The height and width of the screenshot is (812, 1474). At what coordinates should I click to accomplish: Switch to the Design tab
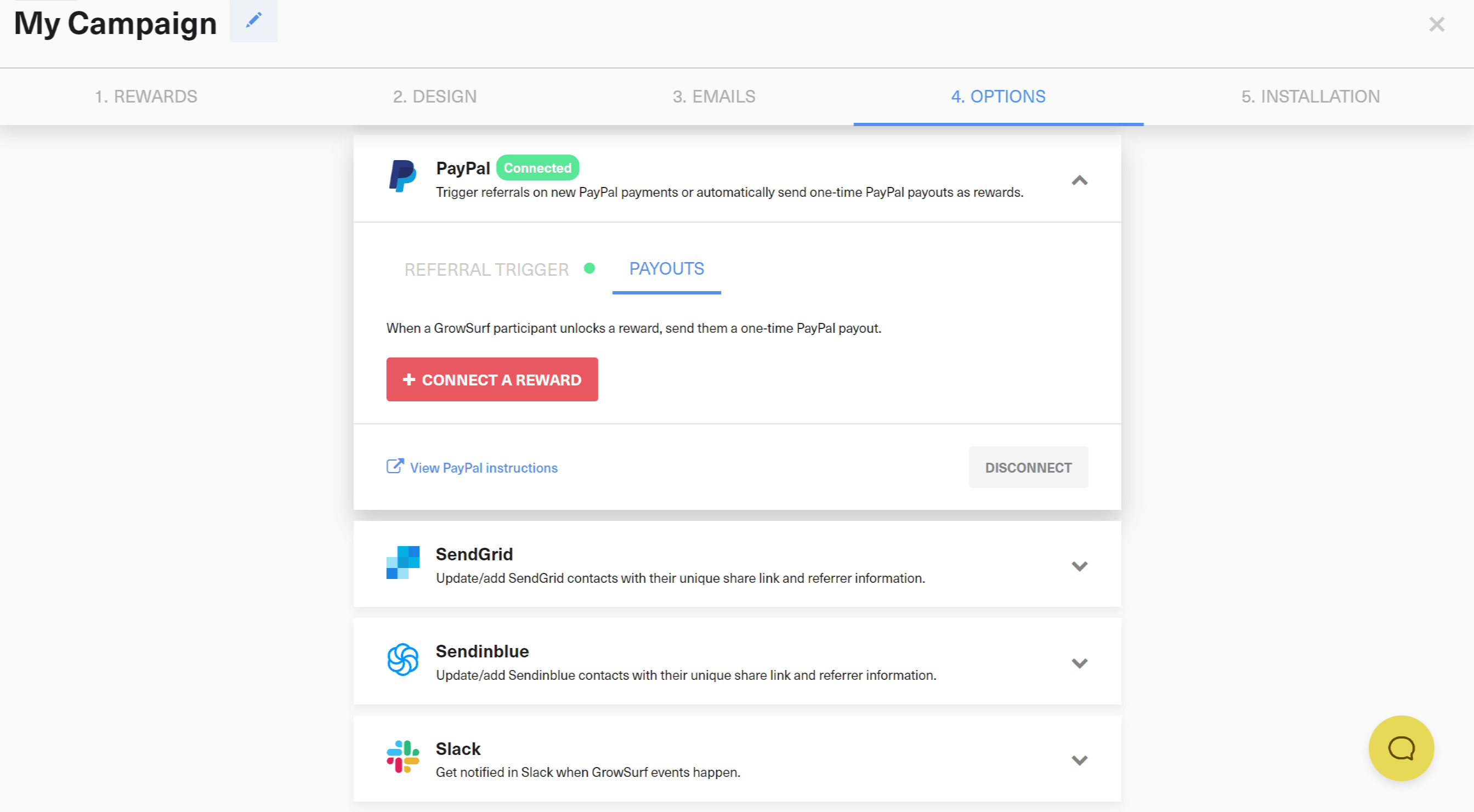pos(435,96)
